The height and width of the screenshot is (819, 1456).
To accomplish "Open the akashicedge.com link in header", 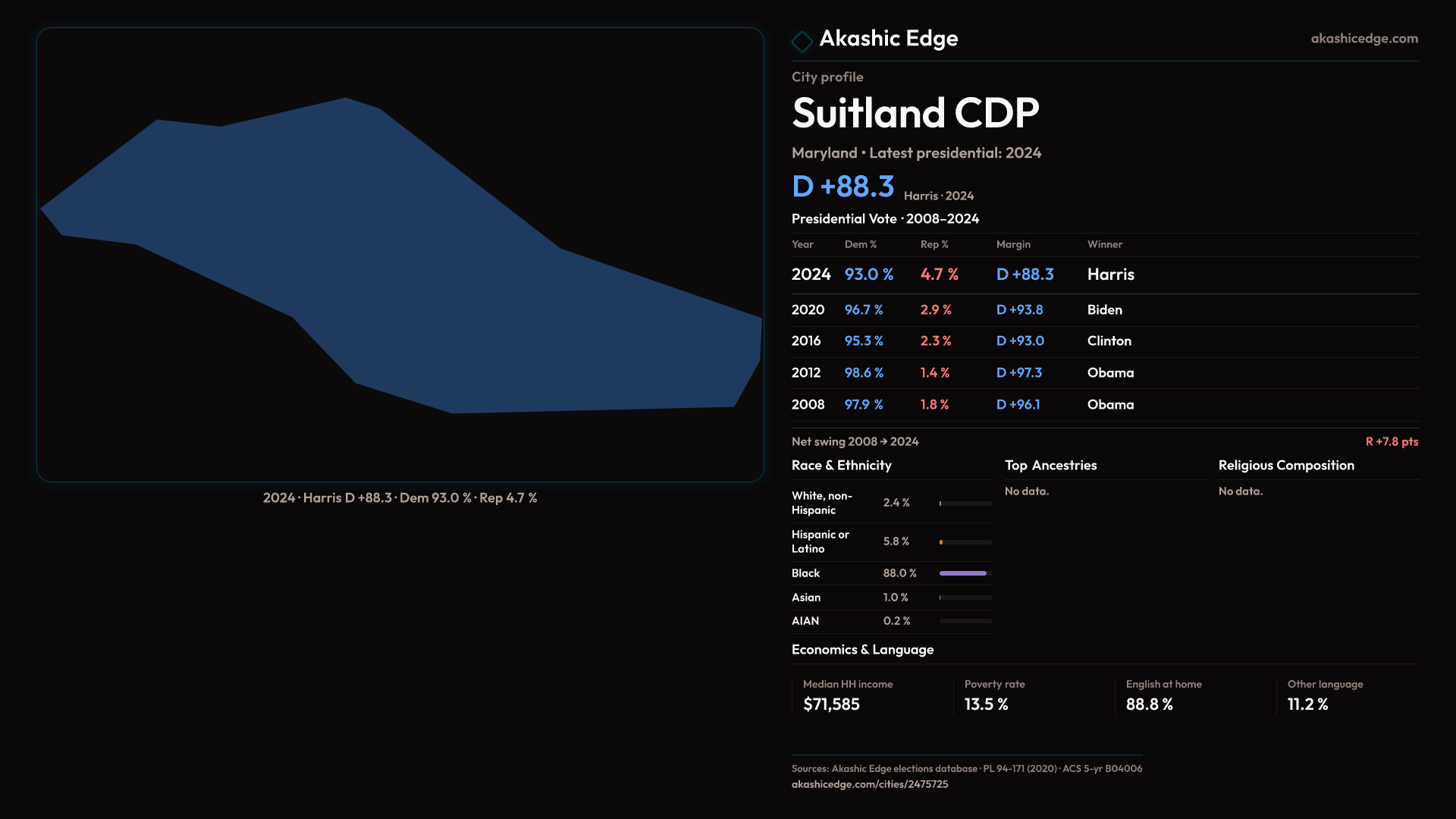I will tap(1363, 39).
